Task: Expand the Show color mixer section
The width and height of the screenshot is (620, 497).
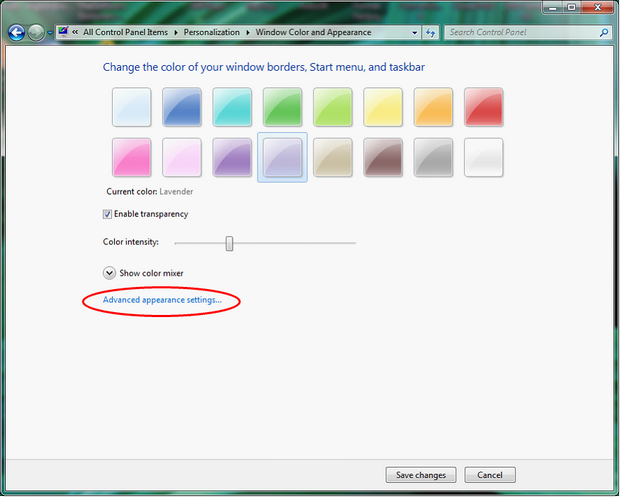Action: pos(109,272)
